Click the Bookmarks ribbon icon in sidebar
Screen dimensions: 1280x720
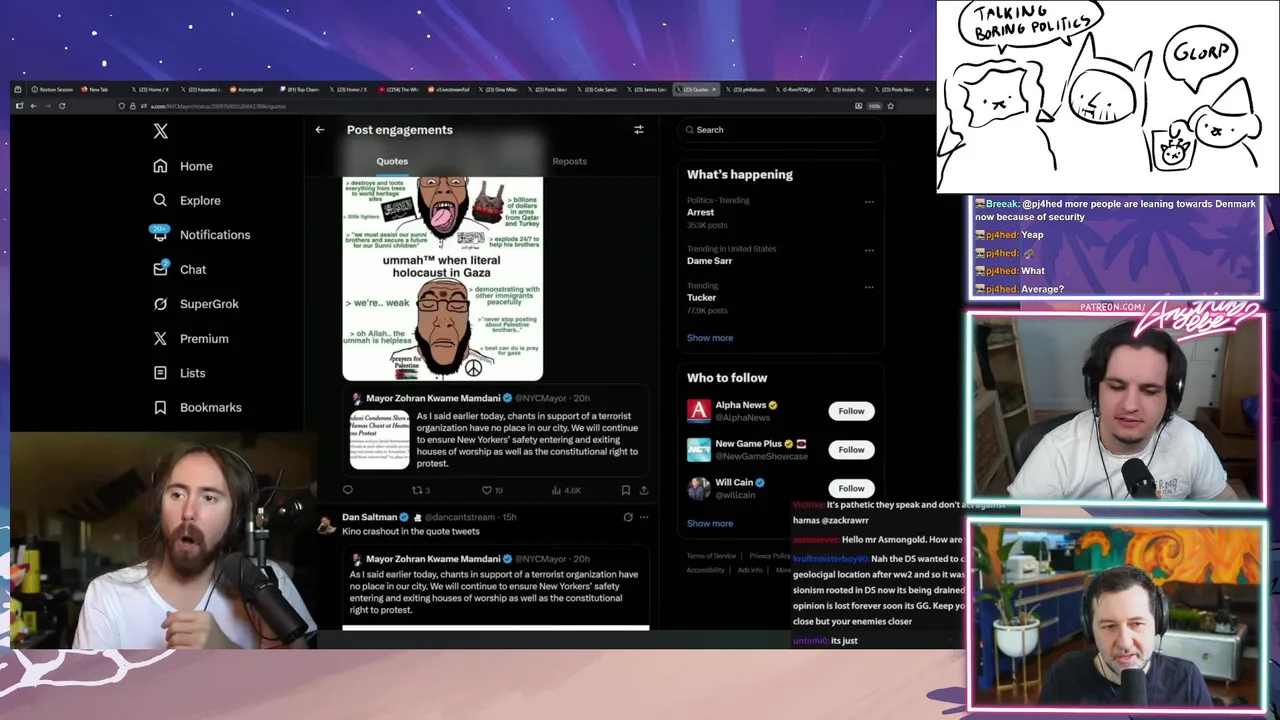coord(160,407)
